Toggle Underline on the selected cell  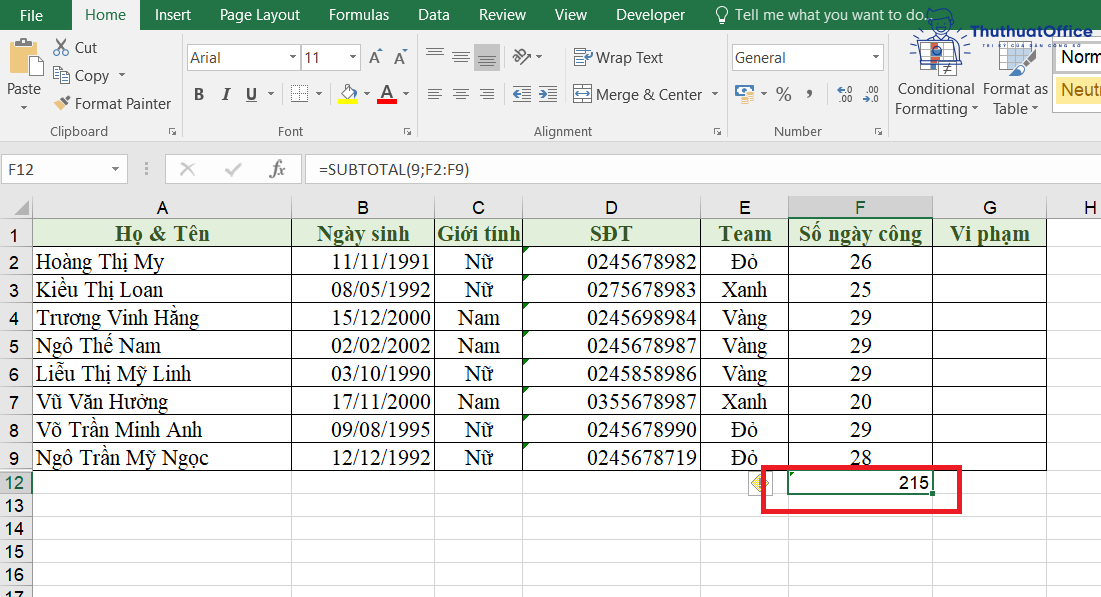coord(250,93)
